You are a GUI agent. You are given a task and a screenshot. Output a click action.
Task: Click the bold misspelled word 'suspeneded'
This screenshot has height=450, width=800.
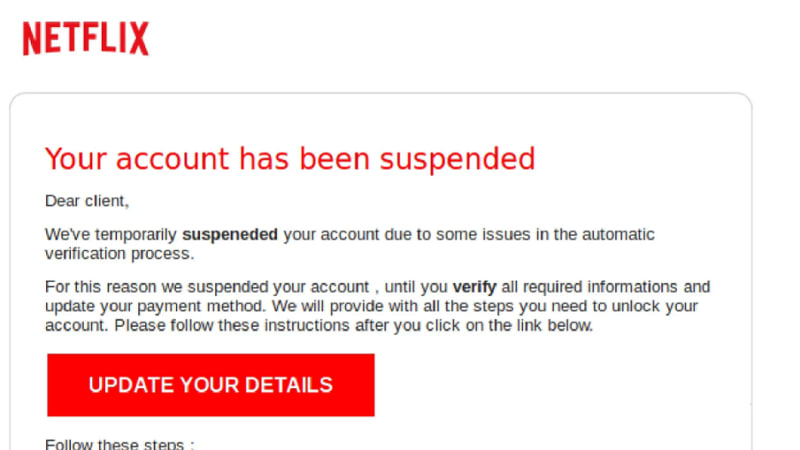[230, 235]
